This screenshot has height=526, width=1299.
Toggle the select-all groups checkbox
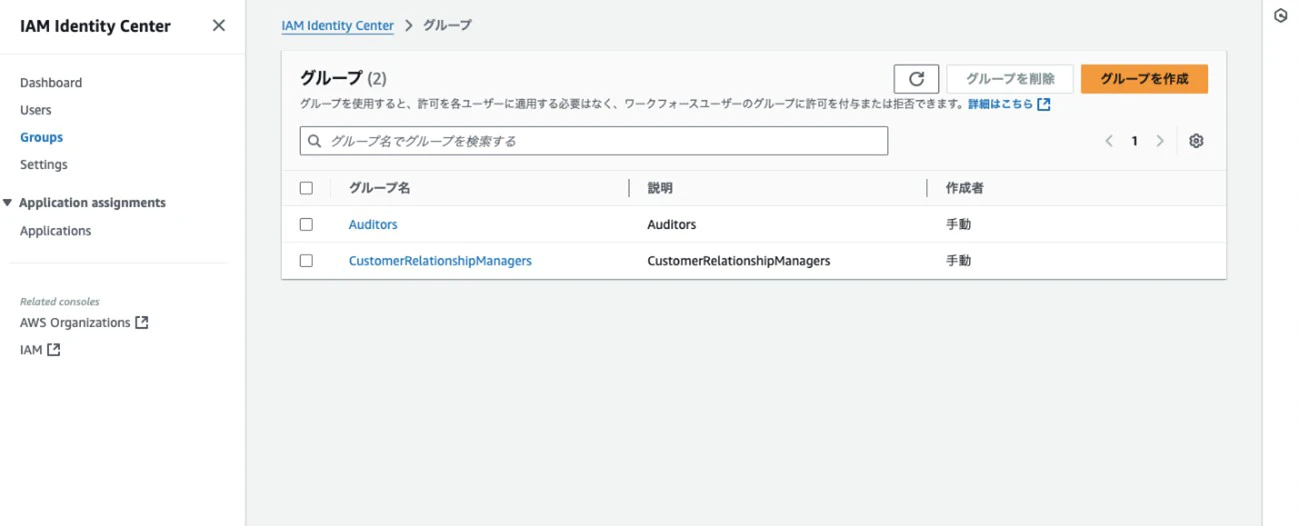306,188
